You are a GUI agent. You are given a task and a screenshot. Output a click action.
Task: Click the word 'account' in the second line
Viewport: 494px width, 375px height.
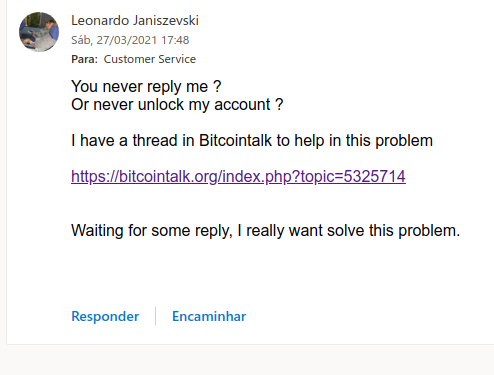click(242, 105)
